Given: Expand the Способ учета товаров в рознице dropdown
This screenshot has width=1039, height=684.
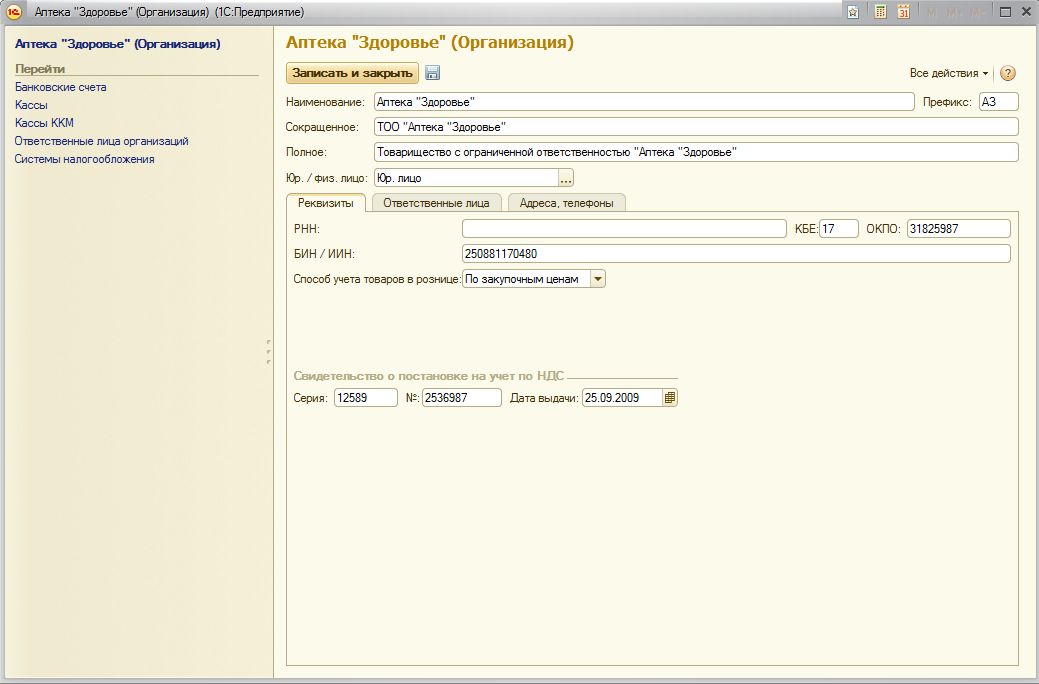Looking at the screenshot, I should pos(598,280).
